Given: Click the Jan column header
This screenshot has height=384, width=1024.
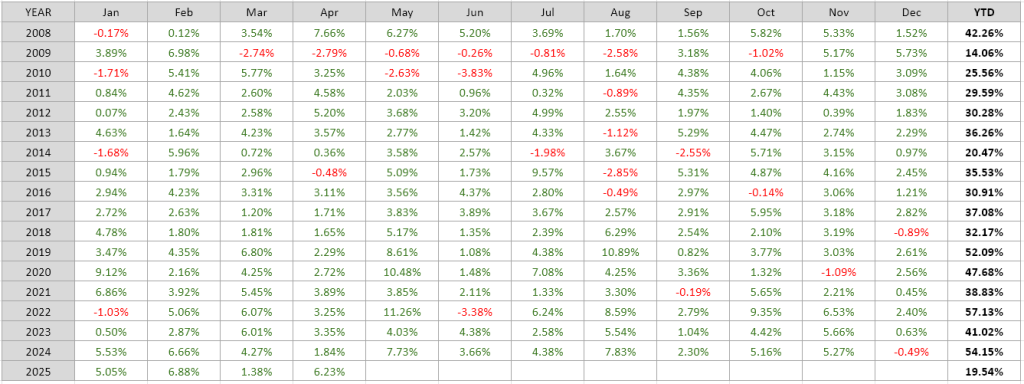Looking at the screenshot, I should coord(111,12).
